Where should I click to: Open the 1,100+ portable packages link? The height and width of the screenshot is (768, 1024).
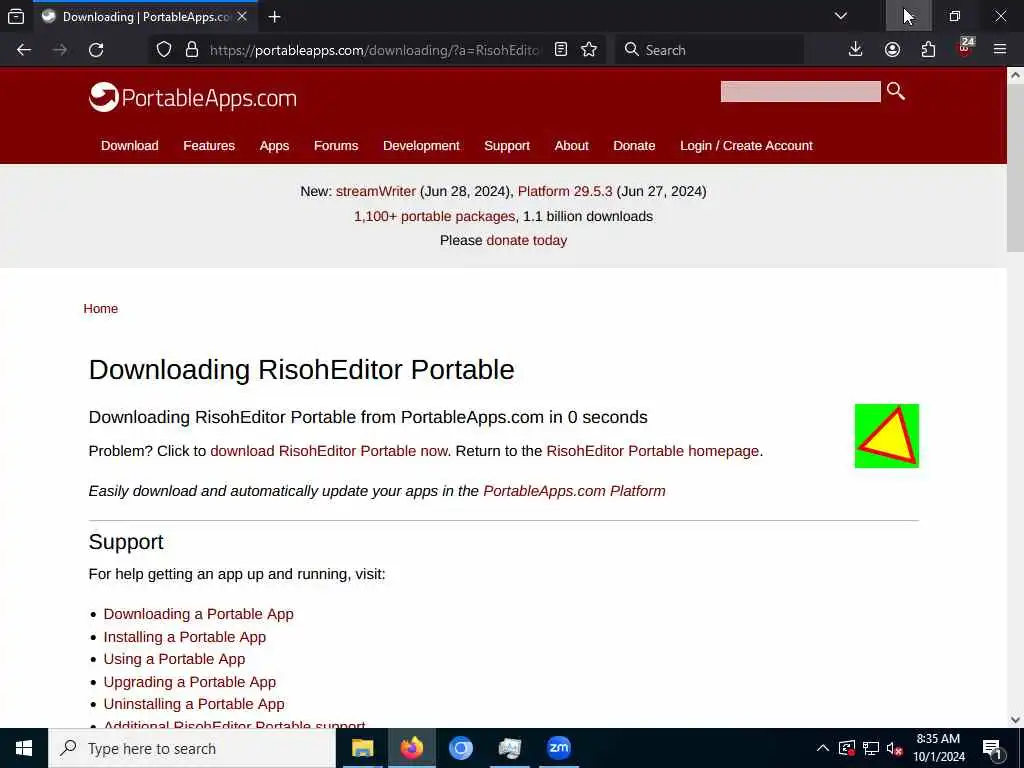pyautogui.click(x=434, y=216)
